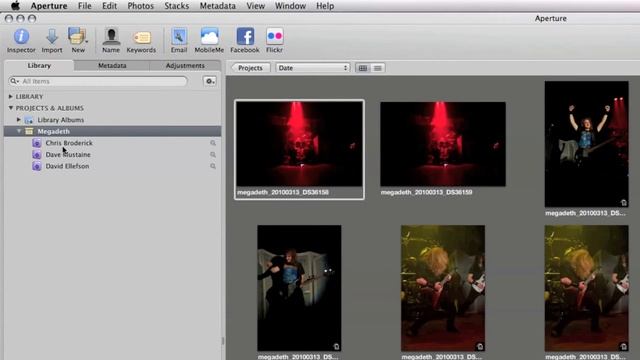The image size is (640, 360).
Task: Switch browser to list view
Action: click(378, 68)
